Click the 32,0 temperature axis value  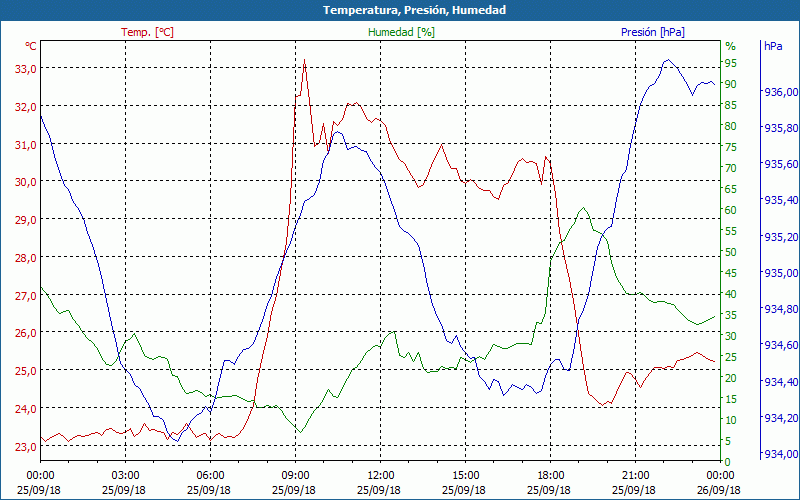pos(26,107)
